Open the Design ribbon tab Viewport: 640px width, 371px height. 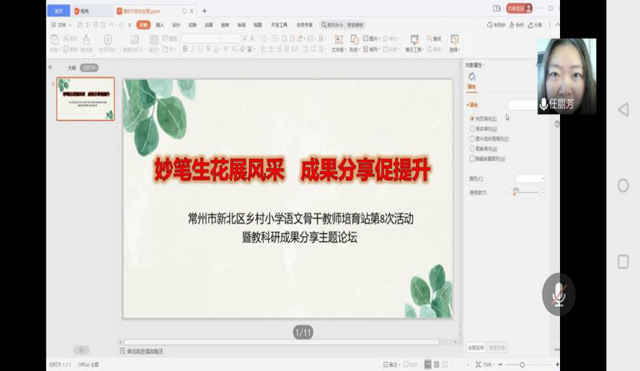pyautogui.click(x=176, y=25)
